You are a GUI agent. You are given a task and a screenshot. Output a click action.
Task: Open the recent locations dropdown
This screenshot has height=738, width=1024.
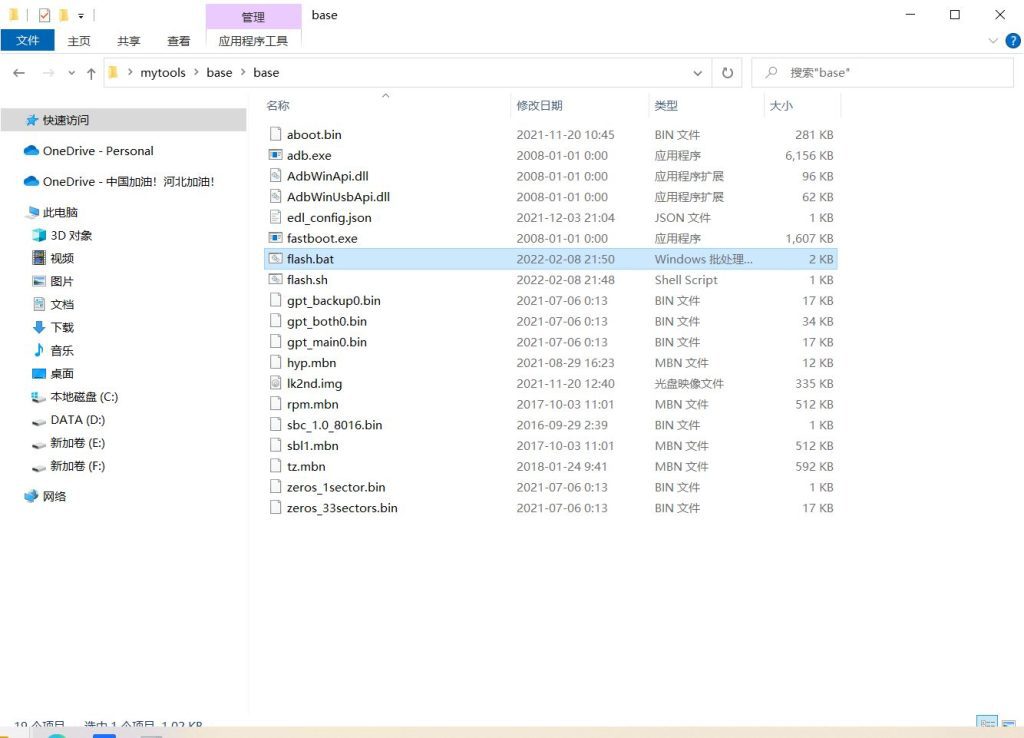click(x=71, y=72)
